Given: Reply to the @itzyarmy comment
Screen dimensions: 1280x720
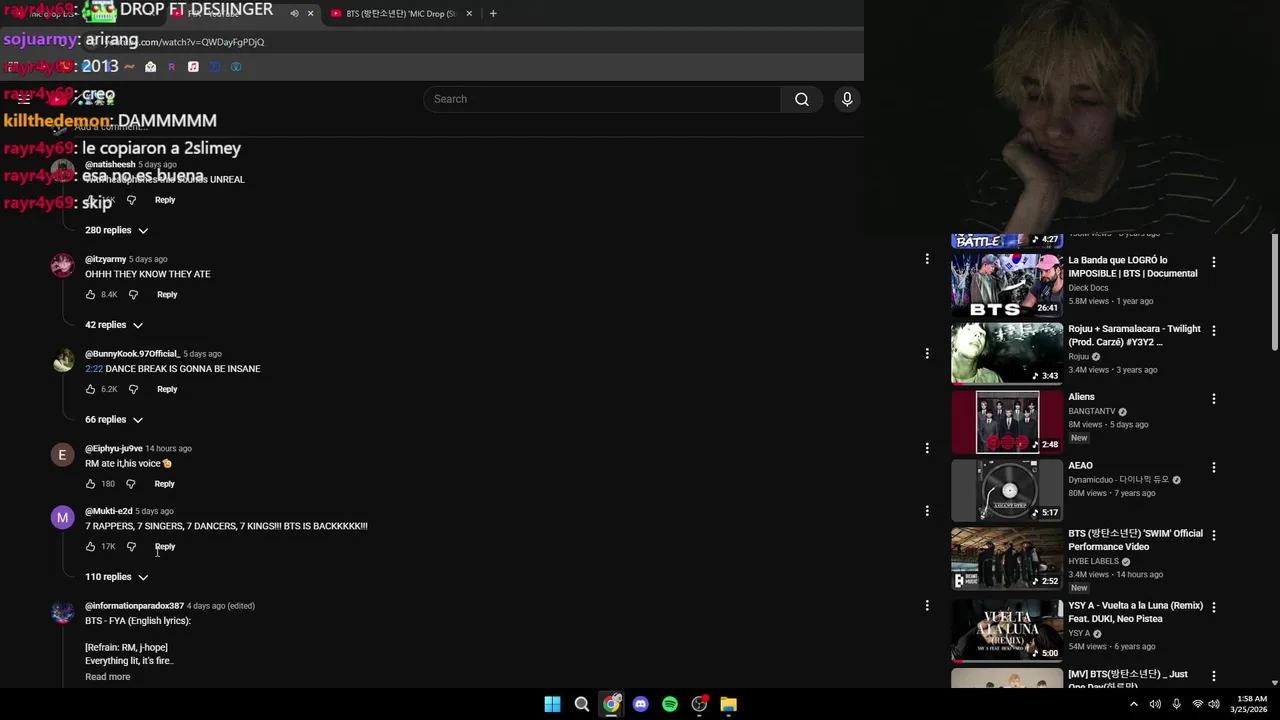Looking at the screenshot, I should tap(167, 295).
